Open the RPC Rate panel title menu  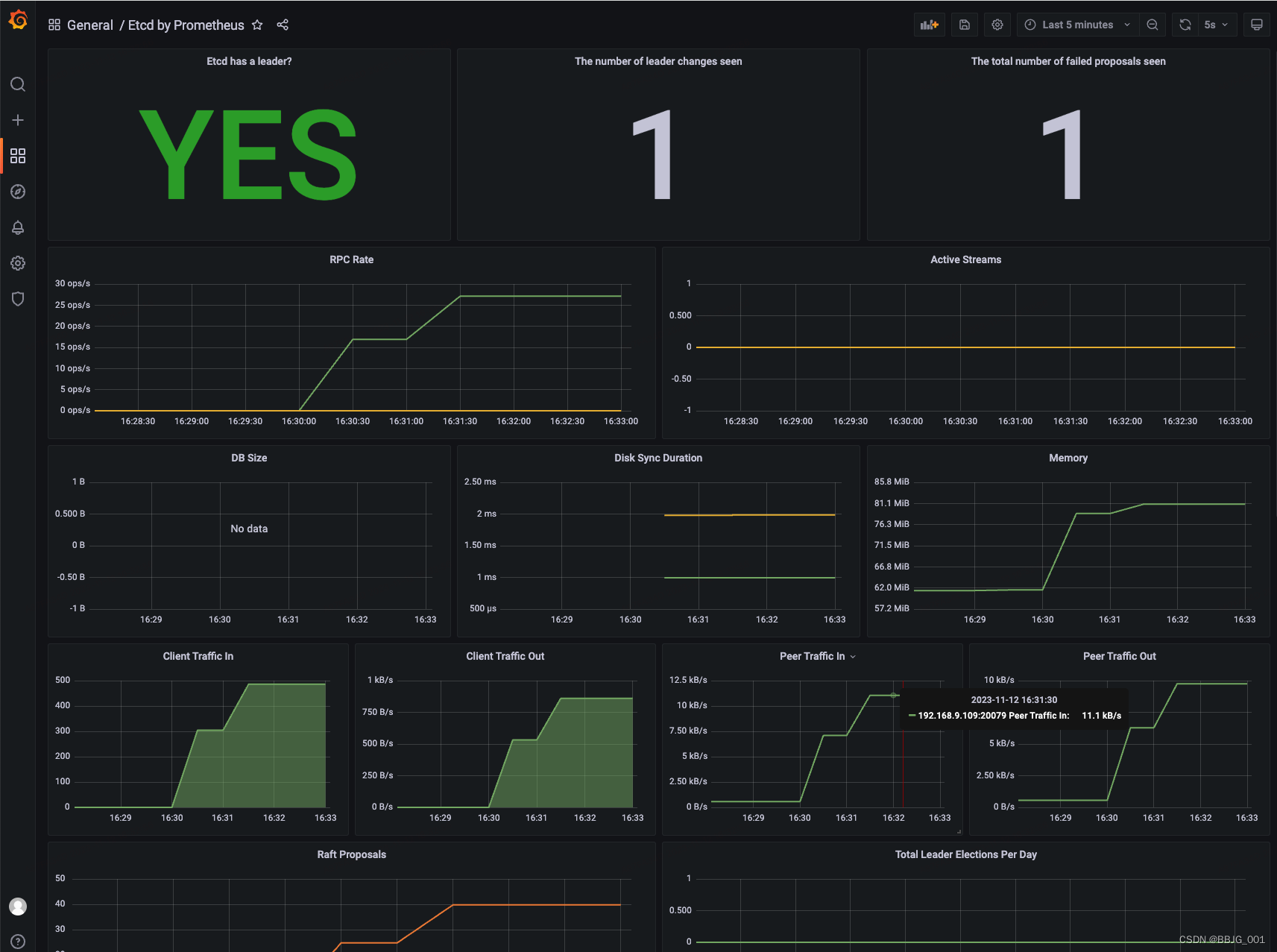coord(352,259)
